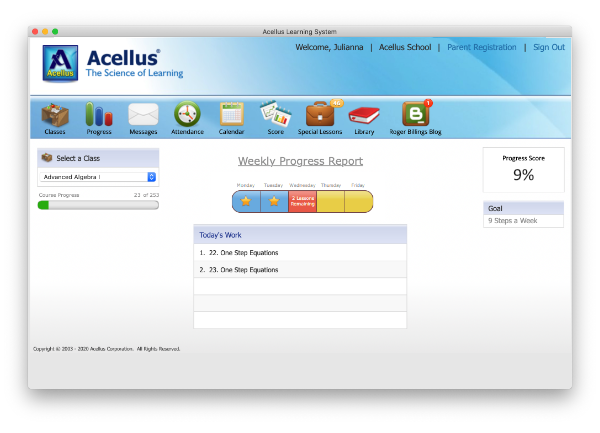600x433 pixels.
Task: Click the Parent Registration link
Action: click(x=482, y=47)
